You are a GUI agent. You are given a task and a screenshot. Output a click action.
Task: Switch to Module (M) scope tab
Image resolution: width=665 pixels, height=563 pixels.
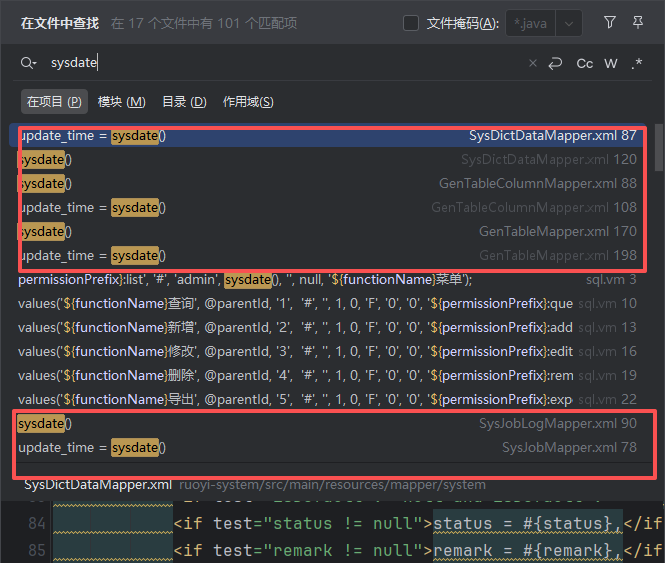point(122,102)
